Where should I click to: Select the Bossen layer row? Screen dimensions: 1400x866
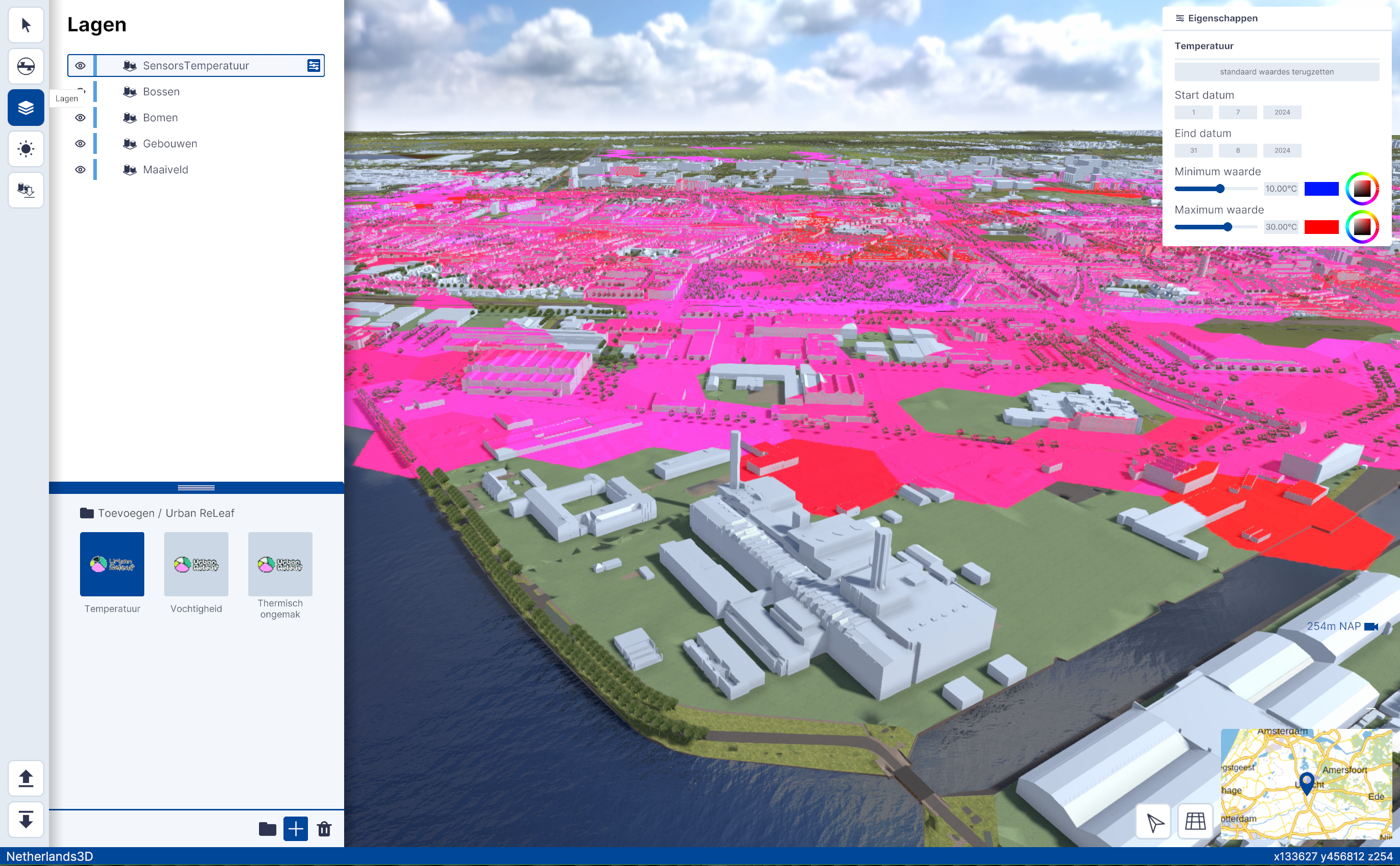[196, 92]
